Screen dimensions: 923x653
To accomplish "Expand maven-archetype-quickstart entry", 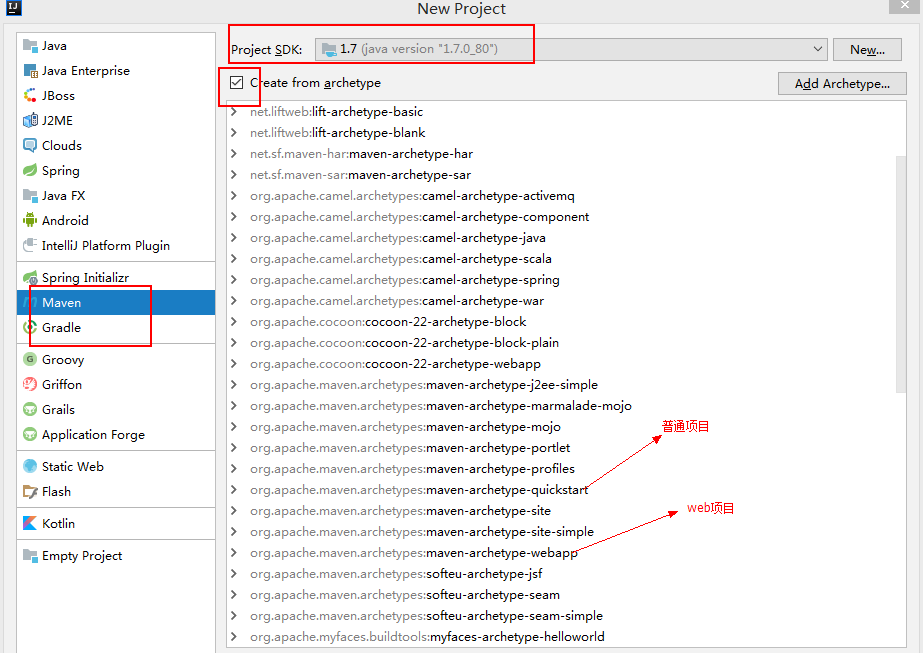I will 234,490.
